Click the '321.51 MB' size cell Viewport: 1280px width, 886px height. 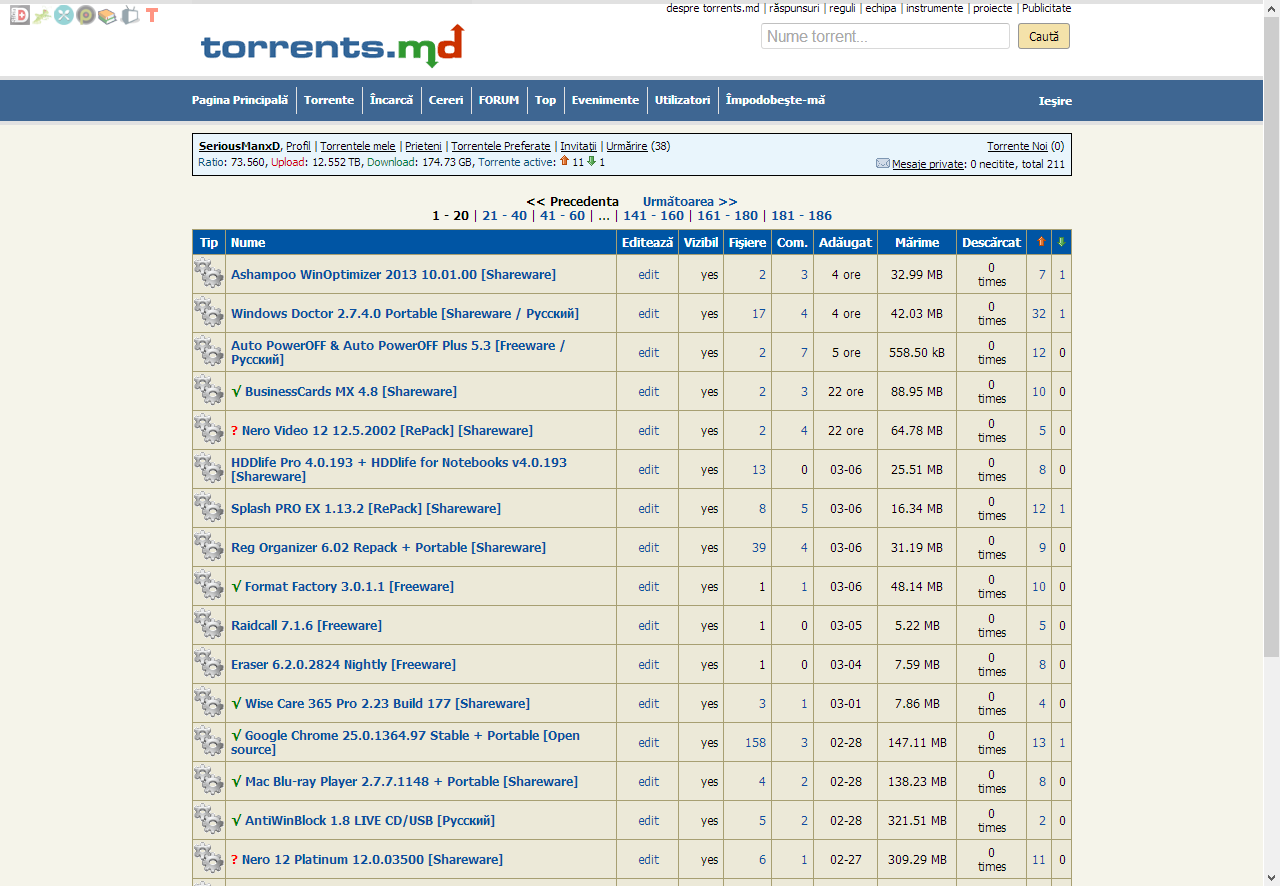pos(917,820)
